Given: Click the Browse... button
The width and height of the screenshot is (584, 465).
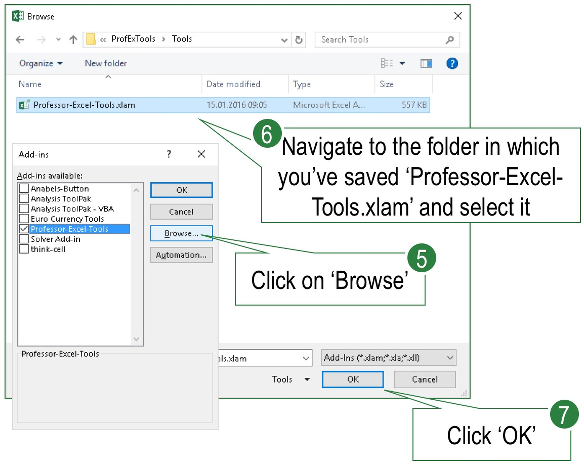Looking at the screenshot, I should (181, 233).
